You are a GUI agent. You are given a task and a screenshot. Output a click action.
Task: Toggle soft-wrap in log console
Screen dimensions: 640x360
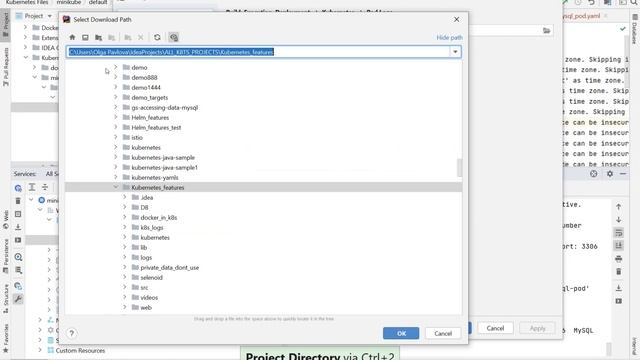(619, 233)
